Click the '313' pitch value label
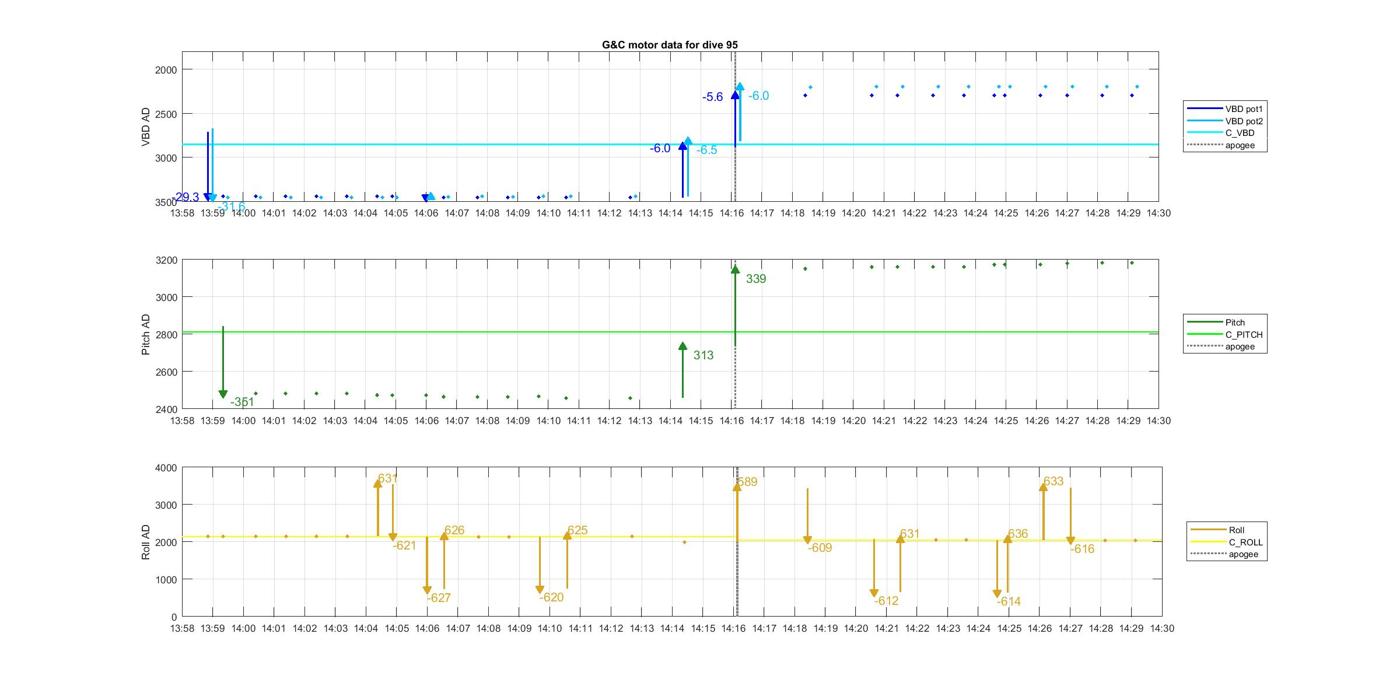 point(703,355)
